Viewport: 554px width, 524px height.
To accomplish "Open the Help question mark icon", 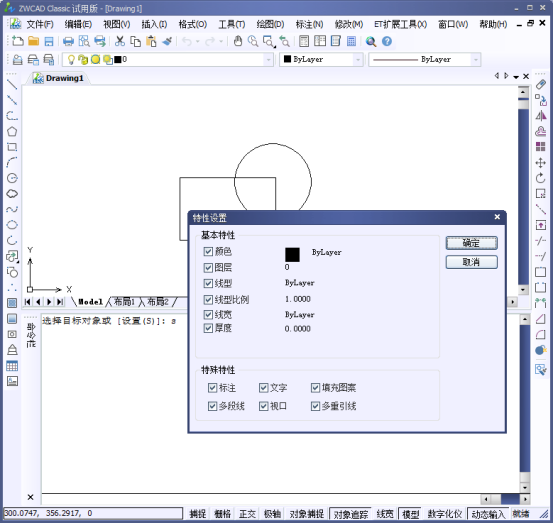I will click(x=387, y=41).
